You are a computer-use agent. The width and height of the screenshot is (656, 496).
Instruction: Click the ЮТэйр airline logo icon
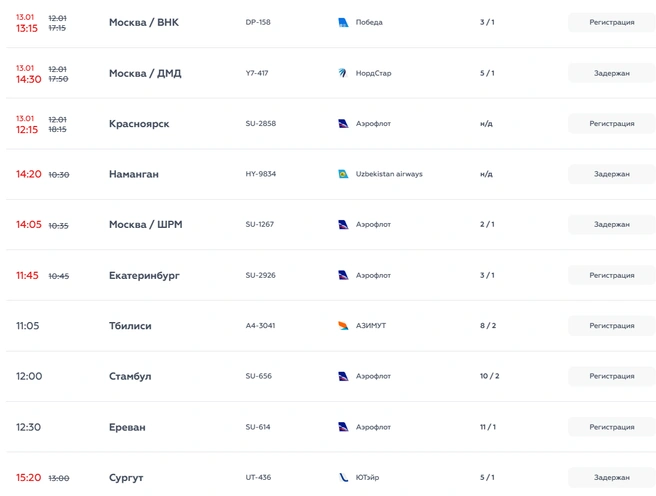tap(343, 477)
